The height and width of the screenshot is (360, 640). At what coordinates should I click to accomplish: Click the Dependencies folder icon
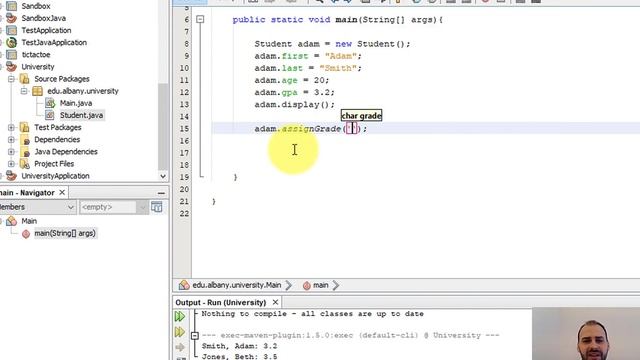coord(24,140)
